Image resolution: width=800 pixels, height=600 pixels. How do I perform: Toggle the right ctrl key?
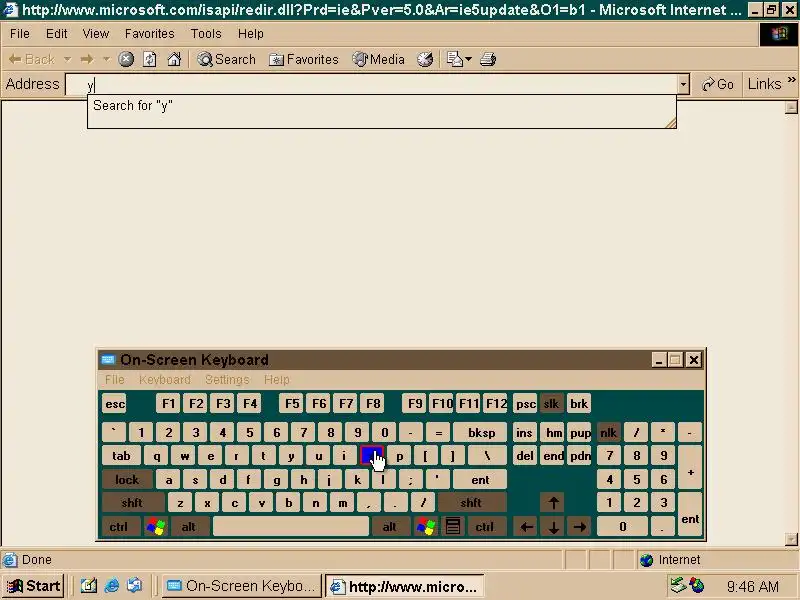coord(485,527)
